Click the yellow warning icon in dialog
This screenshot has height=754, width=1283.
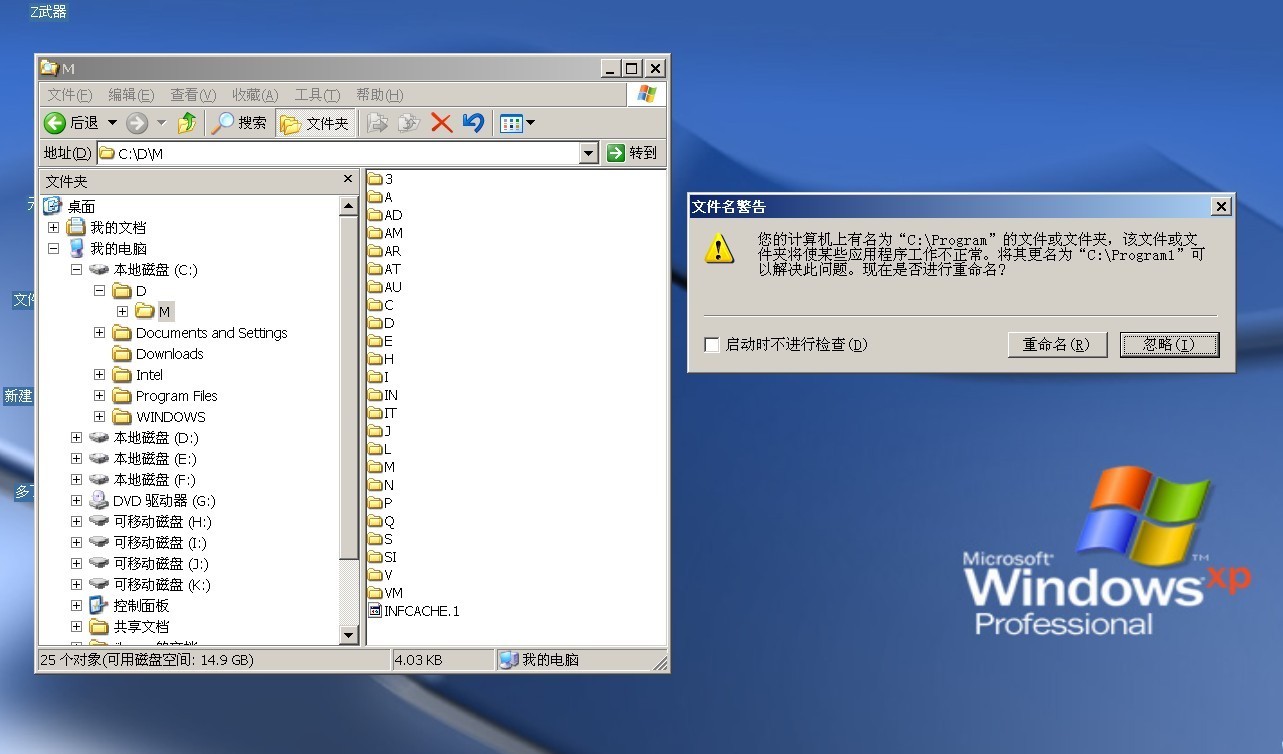pos(719,248)
